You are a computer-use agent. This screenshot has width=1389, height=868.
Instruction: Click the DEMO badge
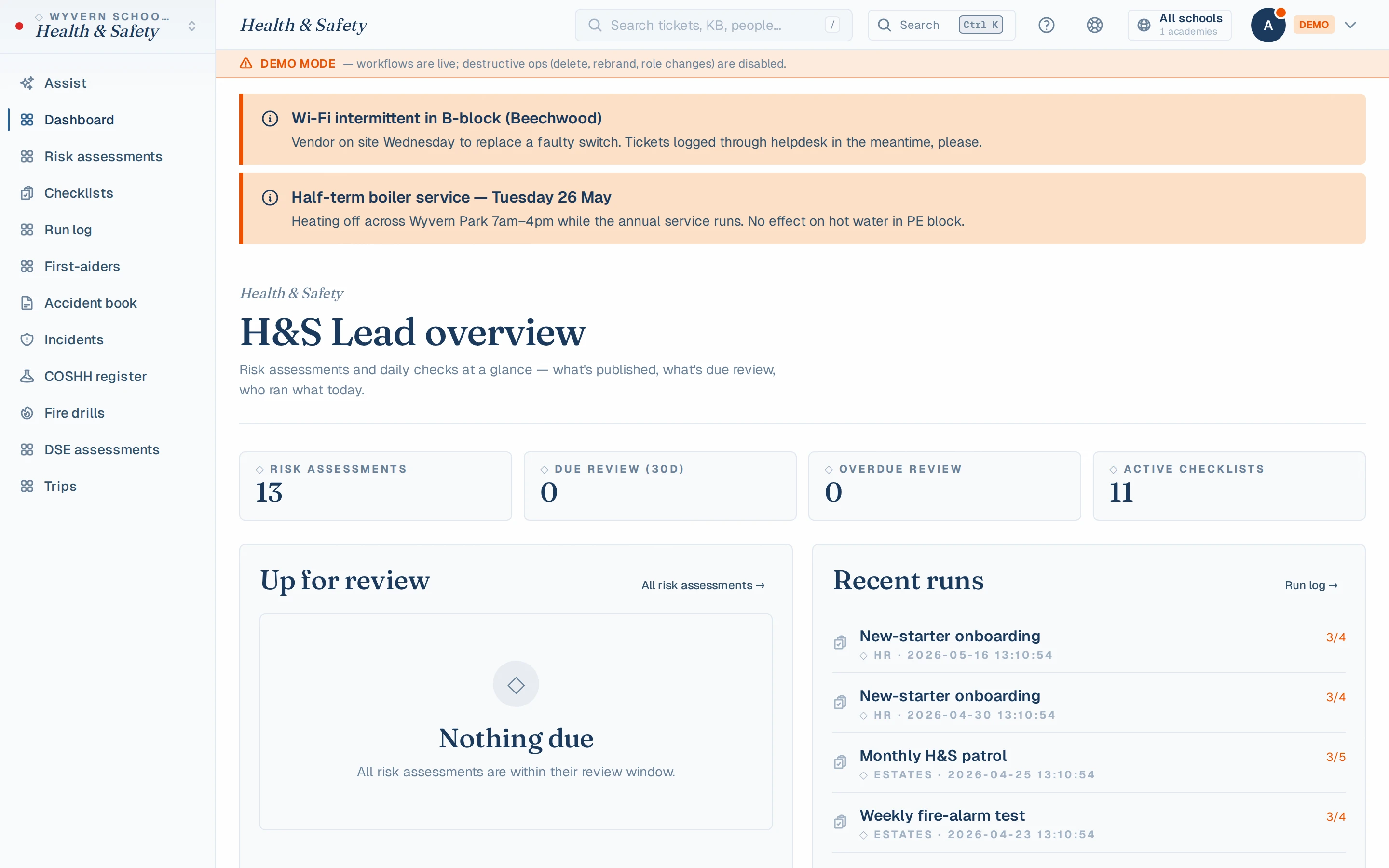[x=1314, y=25]
